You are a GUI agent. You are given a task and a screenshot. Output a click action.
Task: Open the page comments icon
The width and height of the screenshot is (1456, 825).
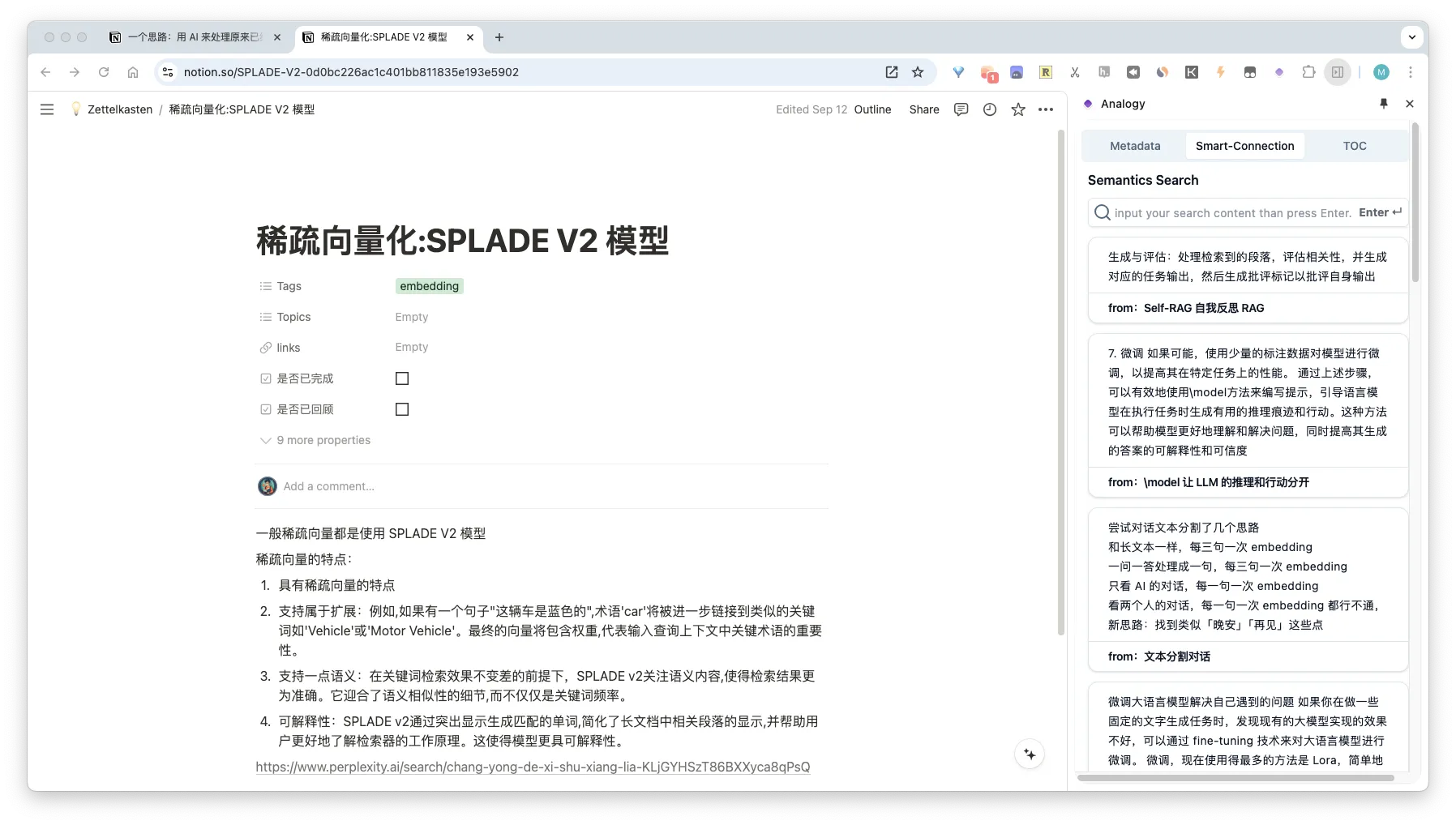point(961,109)
